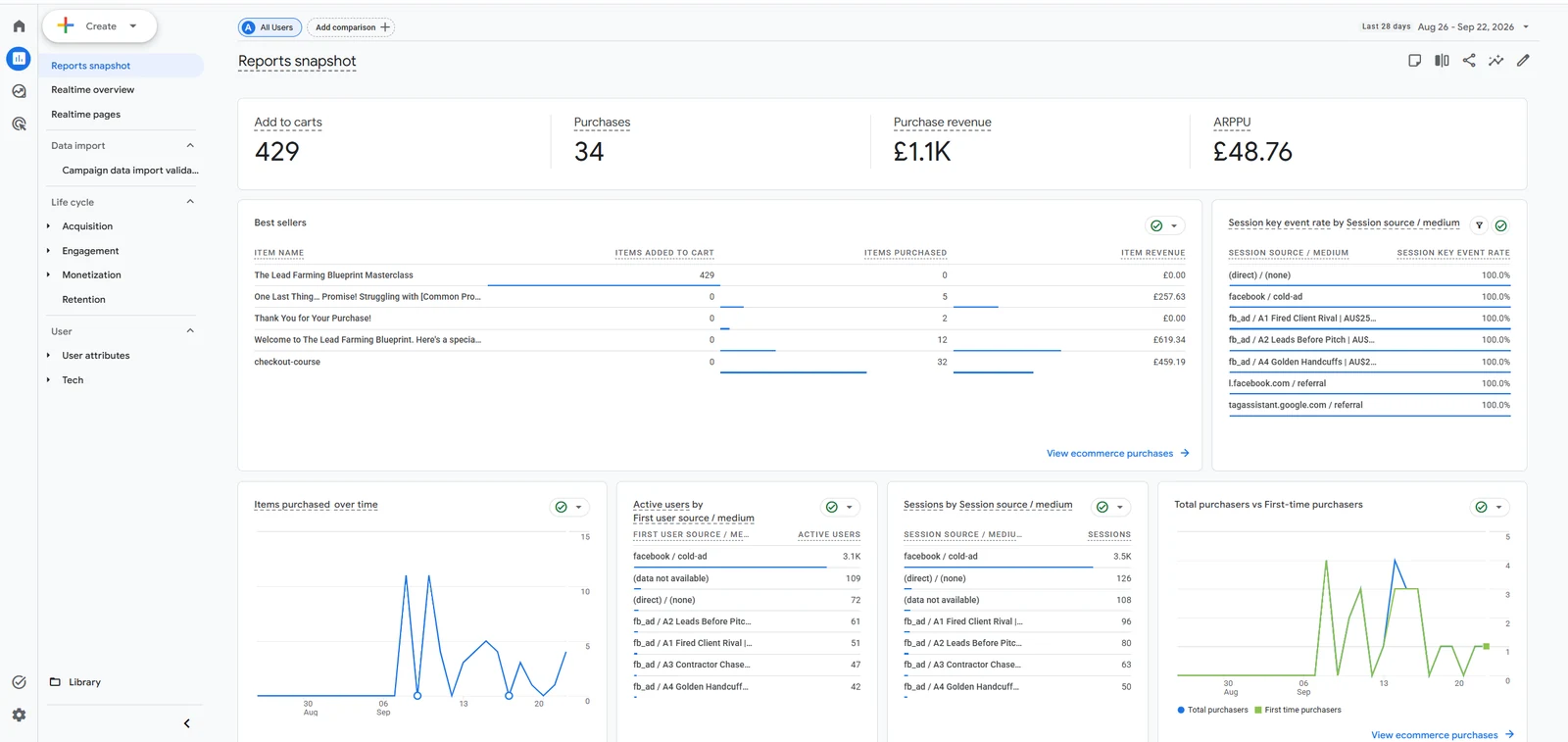Click the First time purchasers legend swatch
1568x742 pixels.
coord(1257,711)
